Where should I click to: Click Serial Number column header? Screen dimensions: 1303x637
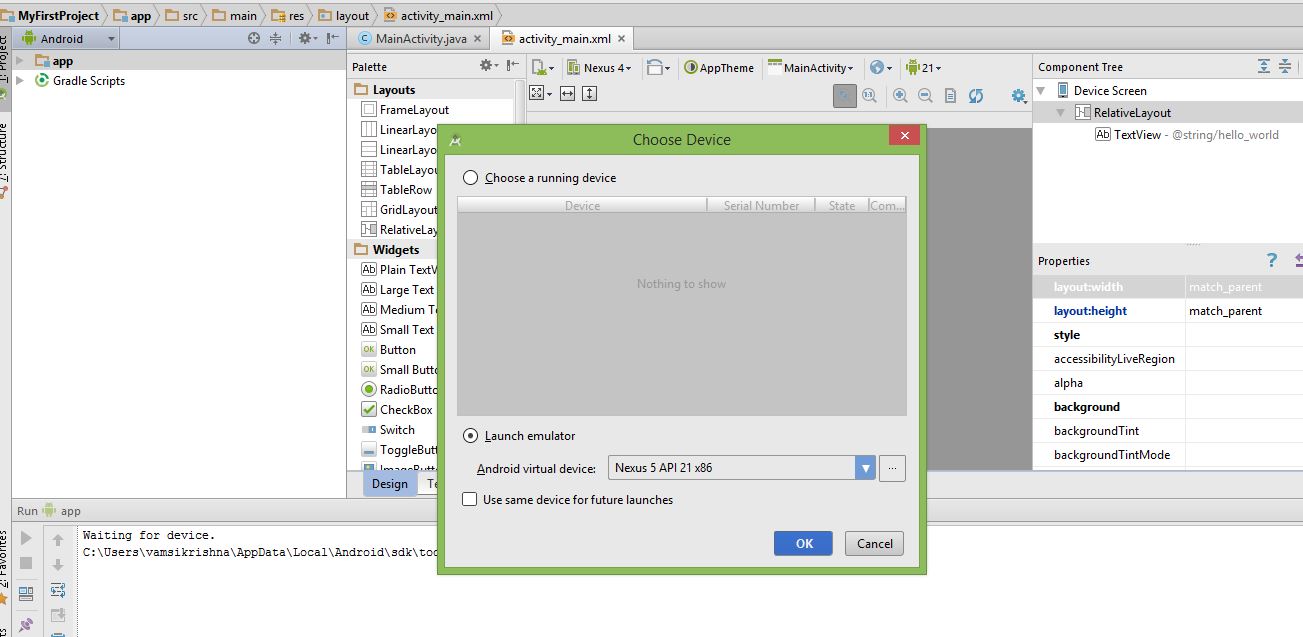tap(762, 205)
